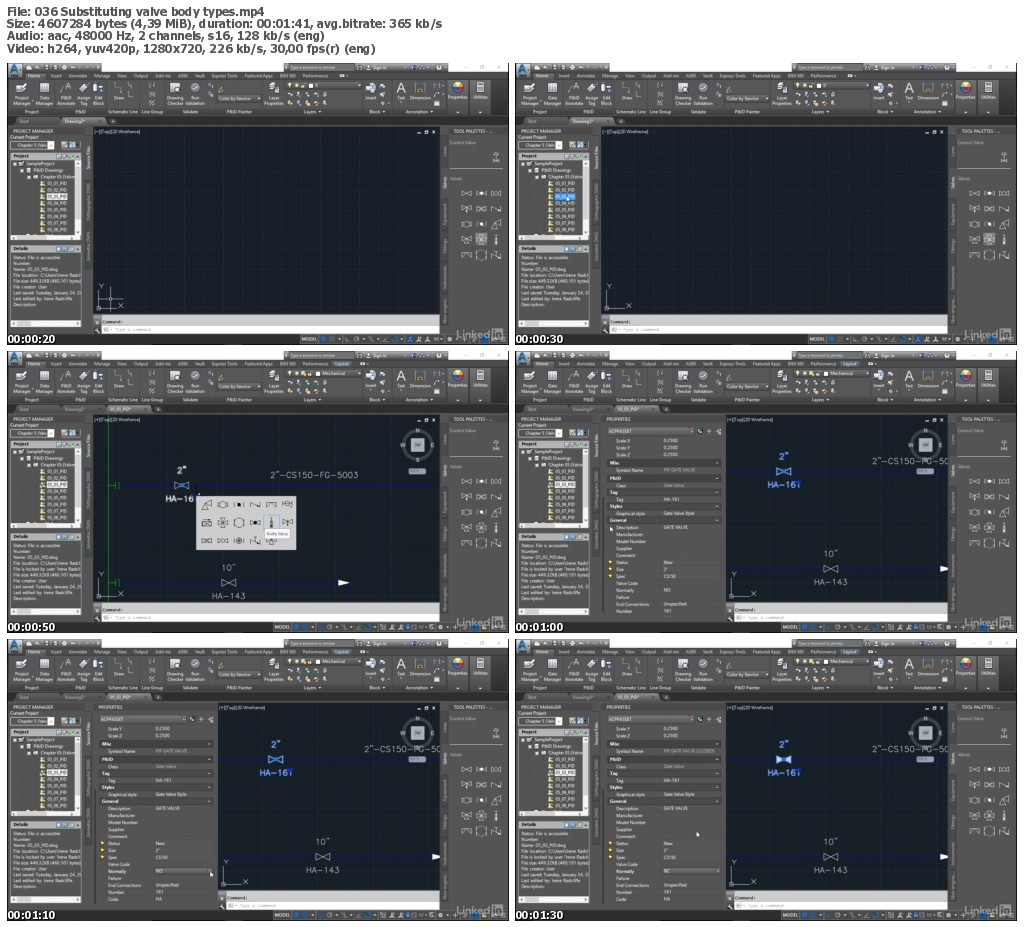Select the HA-143 valve symbol in the 00:01:00 frame
The image size is (1024, 927).
pos(830,569)
